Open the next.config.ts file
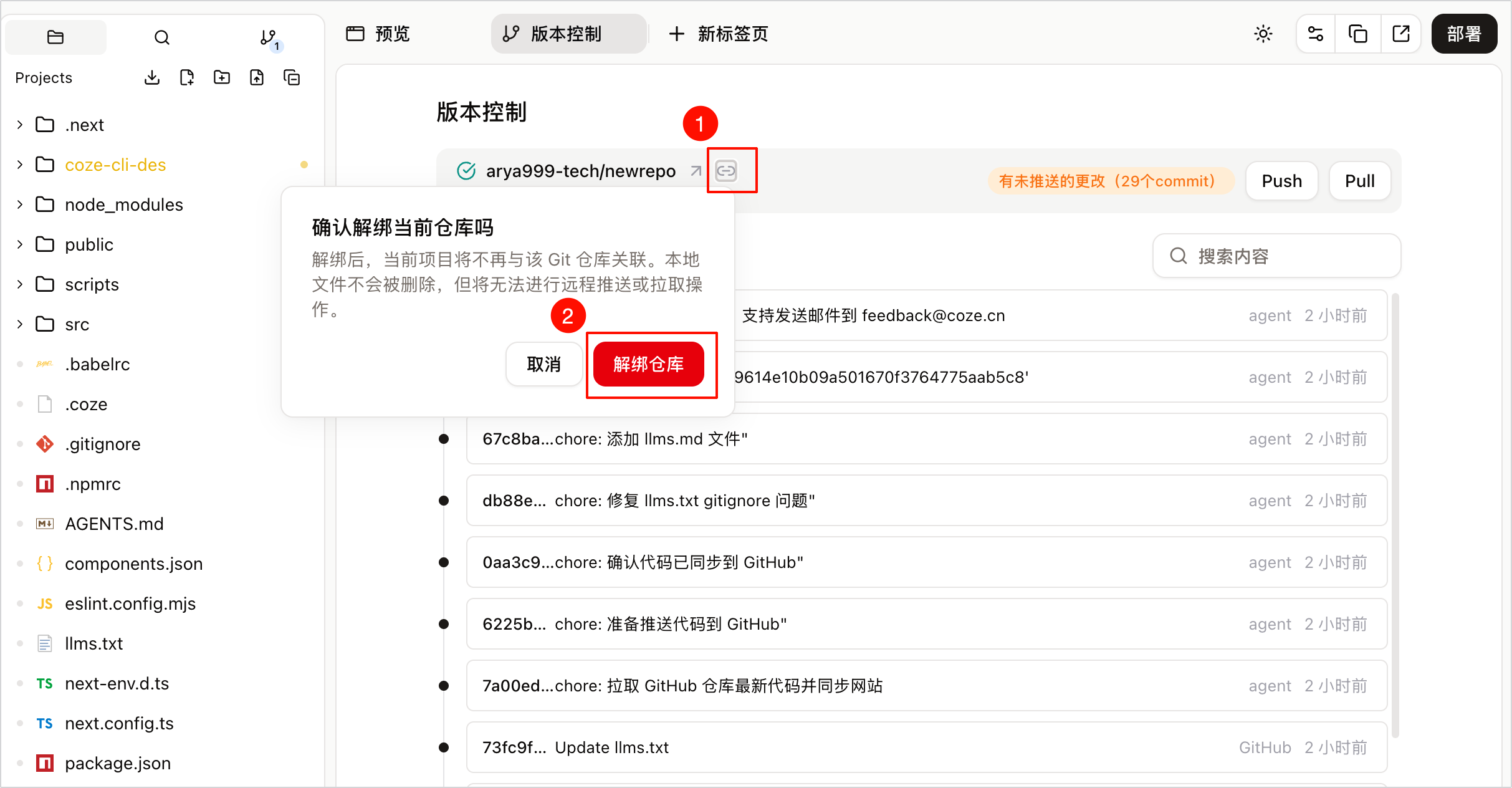Screen dimensions: 1512x788 [x=119, y=723]
